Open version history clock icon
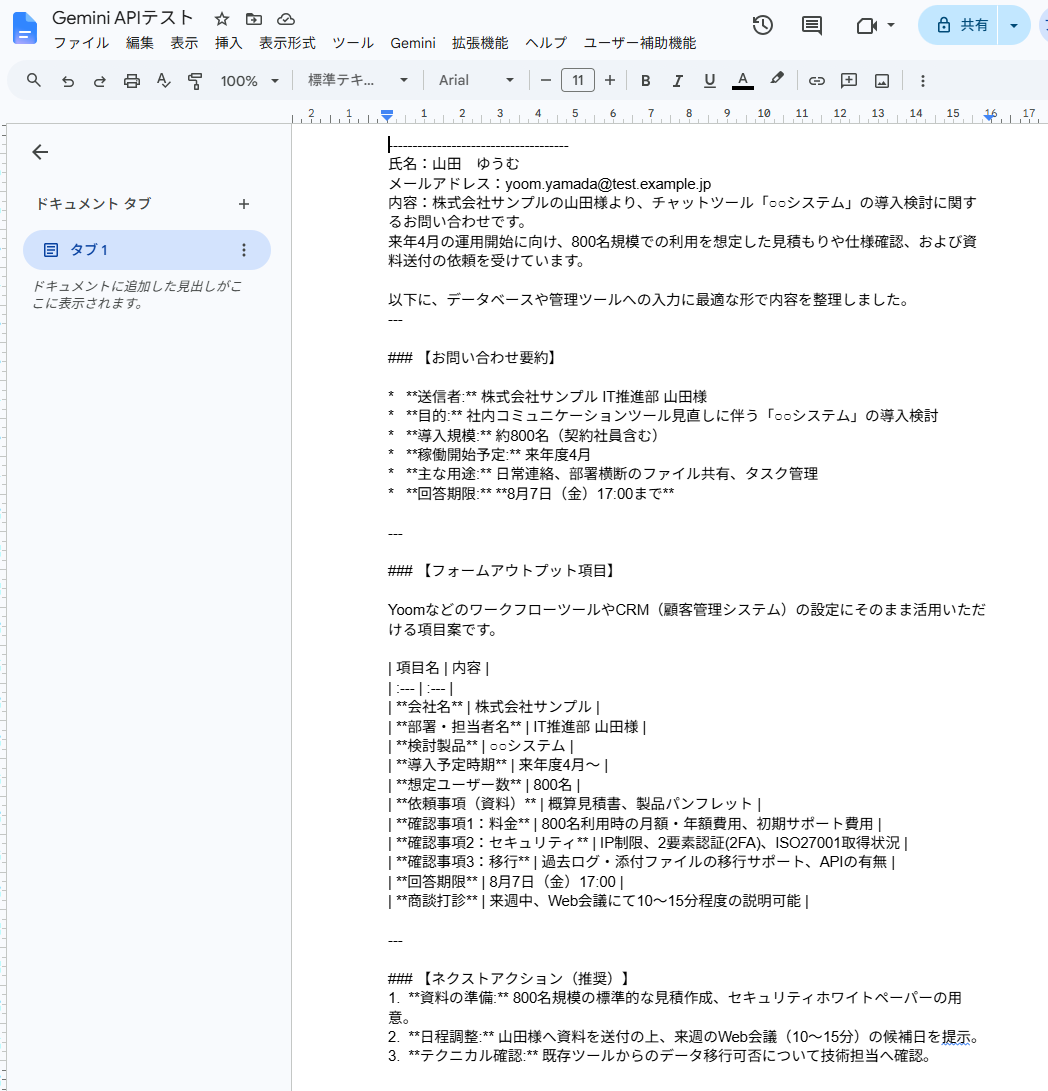The width and height of the screenshot is (1048, 1091). pyautogui.click(x=763, y=26)
